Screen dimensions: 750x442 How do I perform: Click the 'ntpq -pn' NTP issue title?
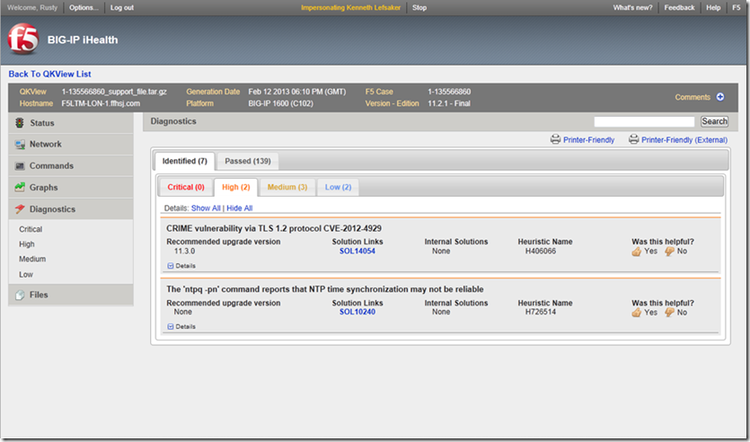coord(325,289)
